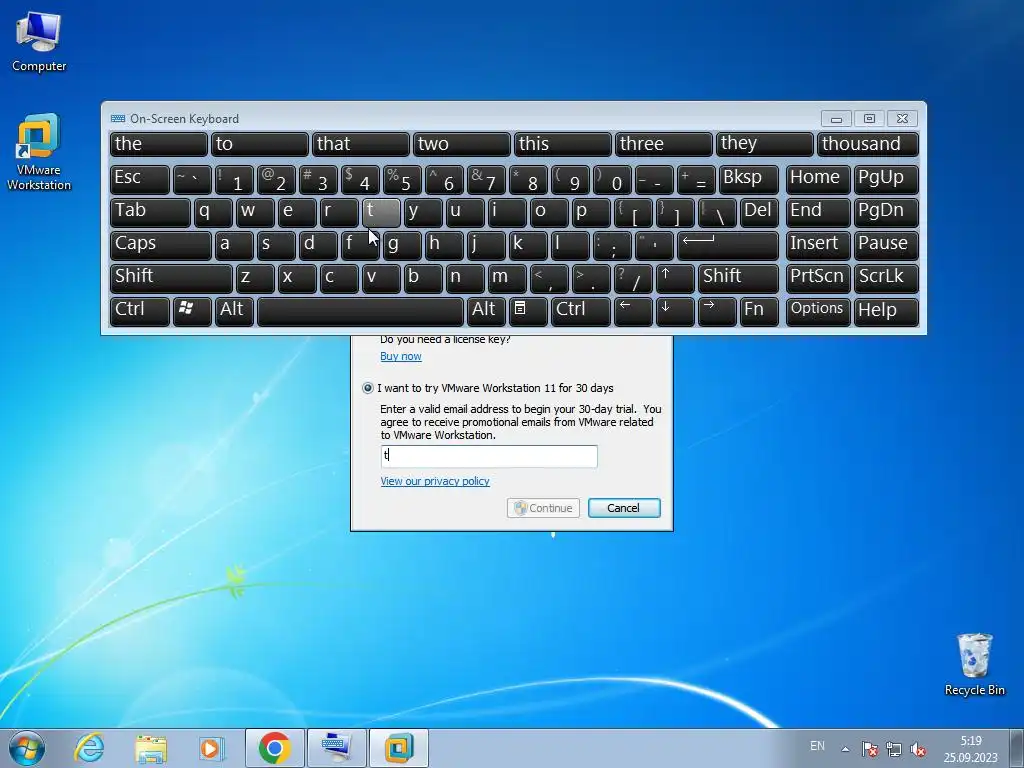
Task: Toggle the right Alt key
Action: [x=486, y=312]
